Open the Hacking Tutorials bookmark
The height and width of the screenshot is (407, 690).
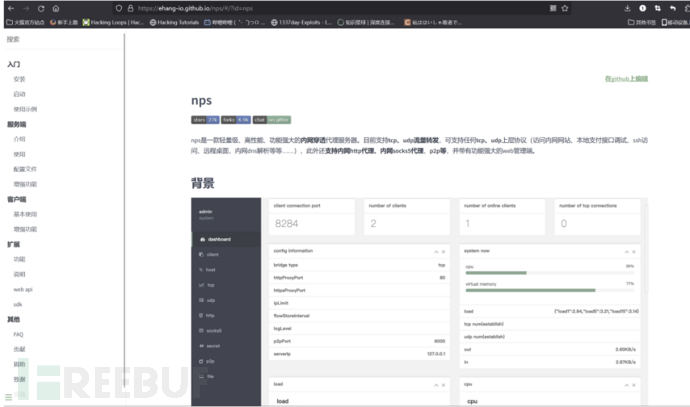coord(174,22)
